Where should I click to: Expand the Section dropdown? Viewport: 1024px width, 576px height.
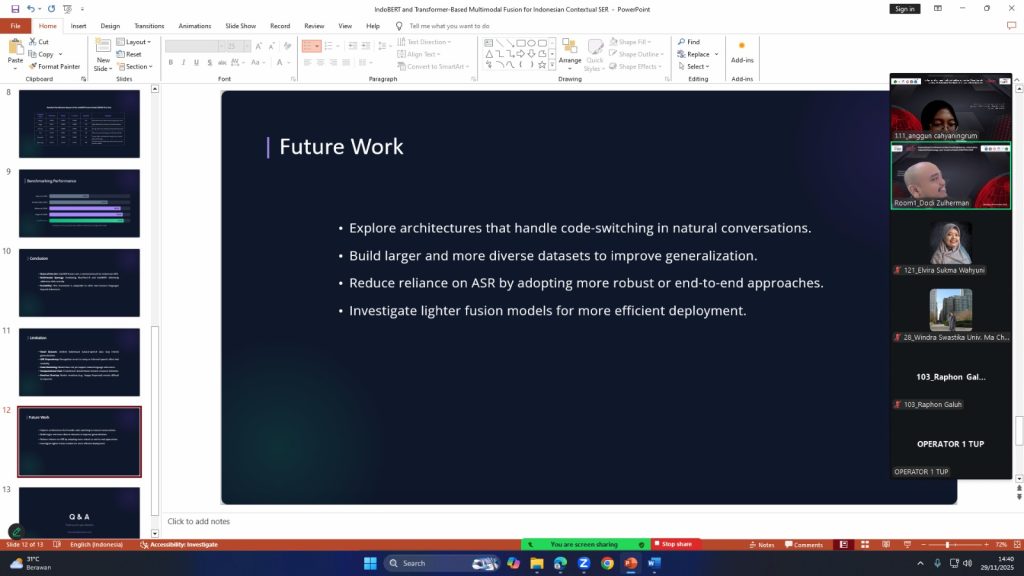point(134,67)
